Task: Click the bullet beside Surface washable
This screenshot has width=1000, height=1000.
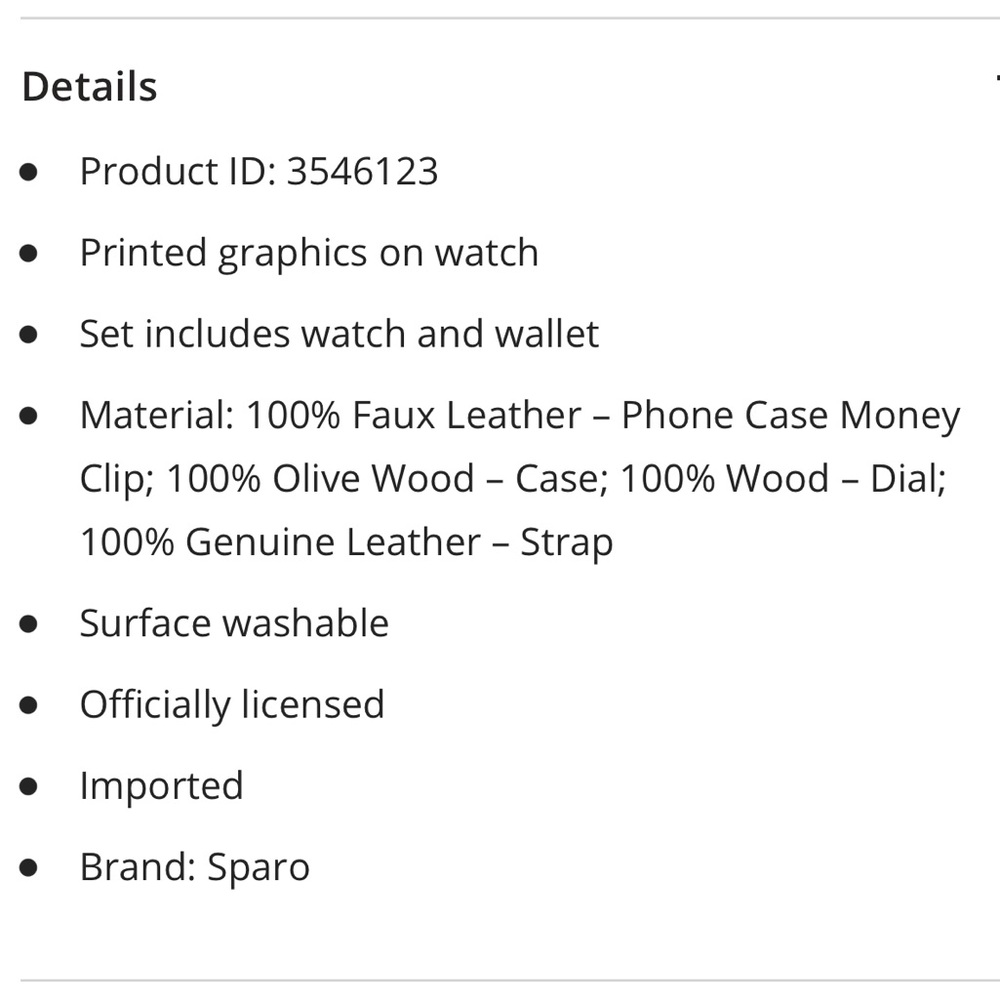Action: (x=29, y=623)
